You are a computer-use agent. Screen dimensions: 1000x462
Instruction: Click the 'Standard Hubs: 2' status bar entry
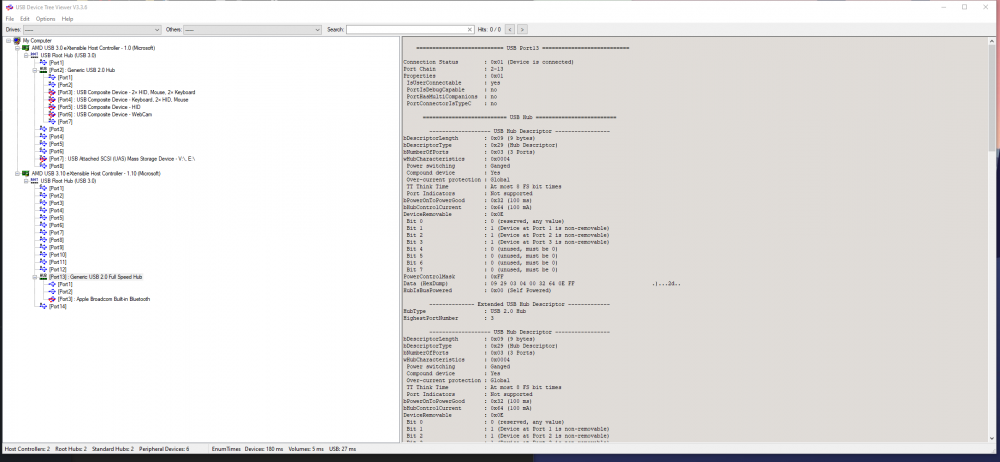(x=113, y=449)
